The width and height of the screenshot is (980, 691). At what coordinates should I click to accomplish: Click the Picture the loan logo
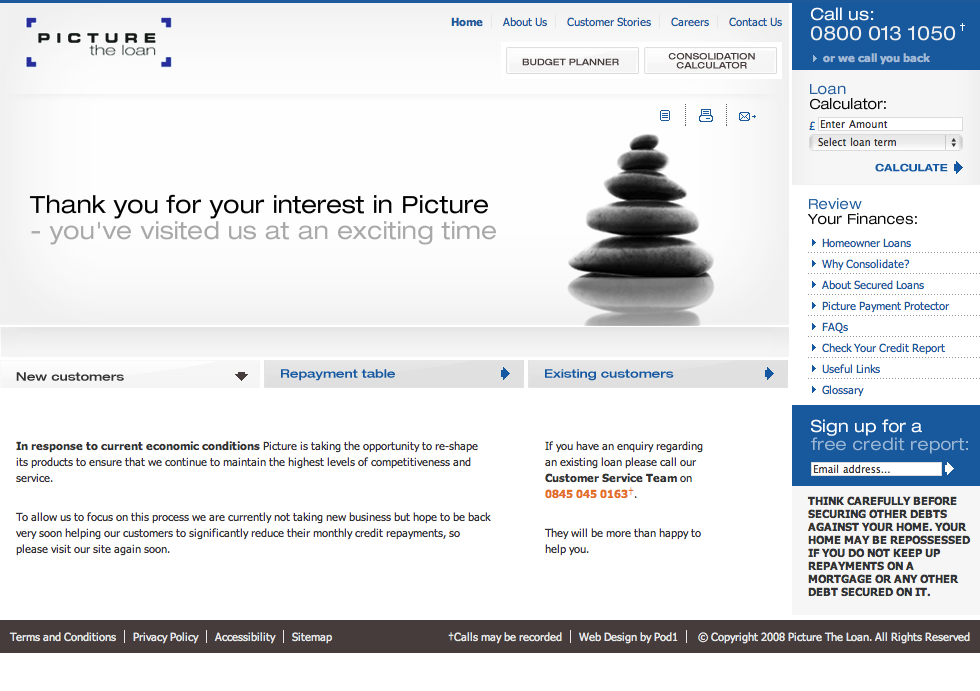coord(99,42)
